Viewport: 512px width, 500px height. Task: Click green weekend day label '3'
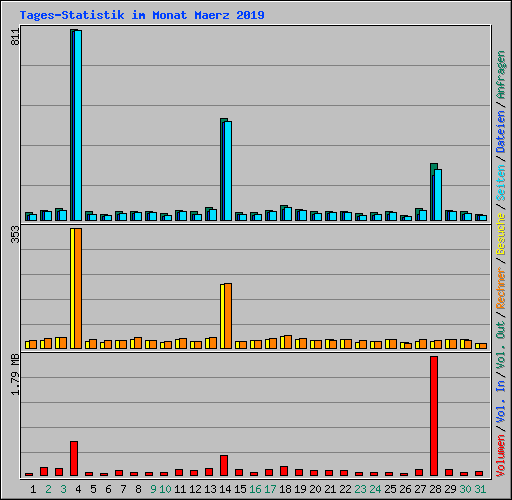[x=63, y=489]
